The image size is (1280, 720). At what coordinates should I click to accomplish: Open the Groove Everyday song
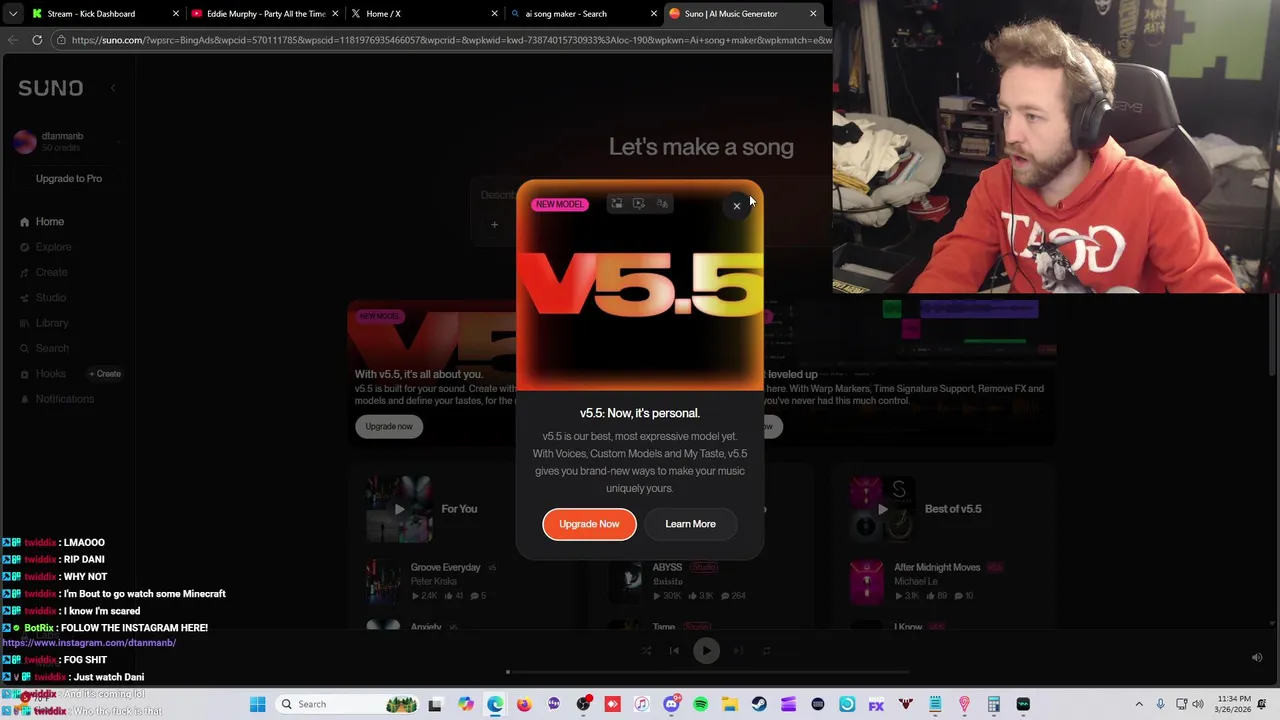pos(445,568)
